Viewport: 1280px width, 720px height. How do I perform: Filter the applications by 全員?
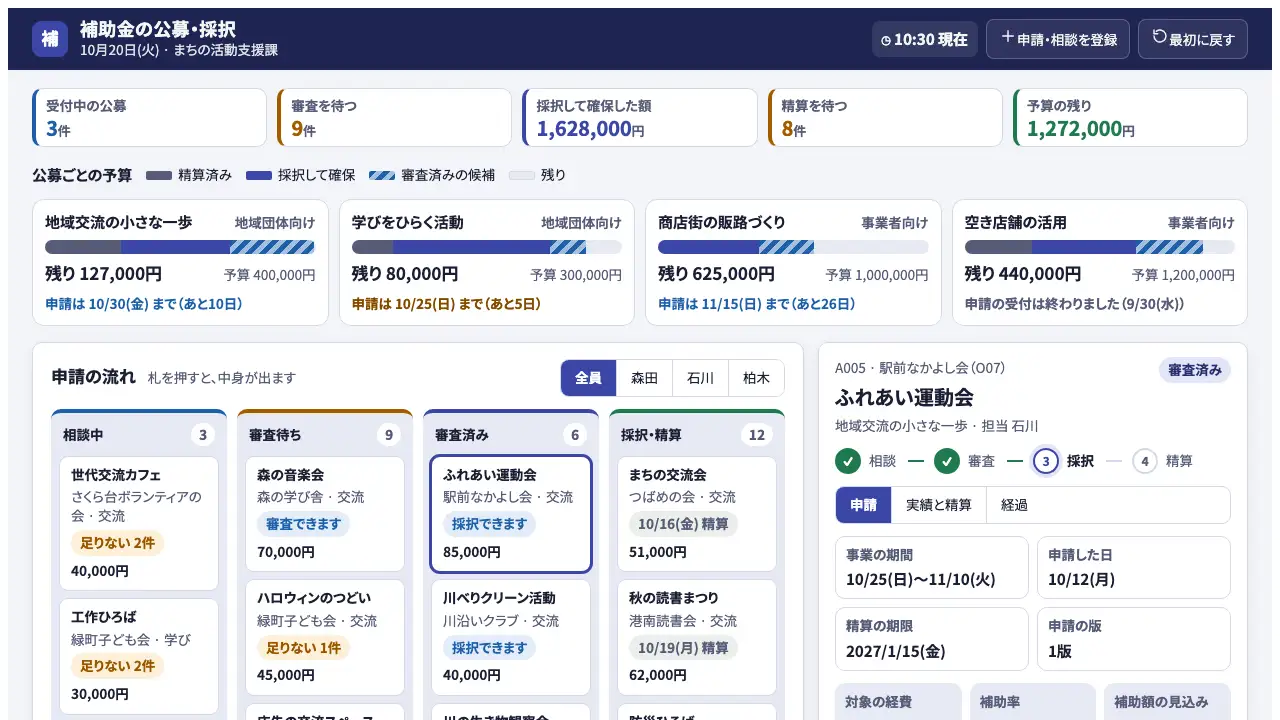pos(589,378)
